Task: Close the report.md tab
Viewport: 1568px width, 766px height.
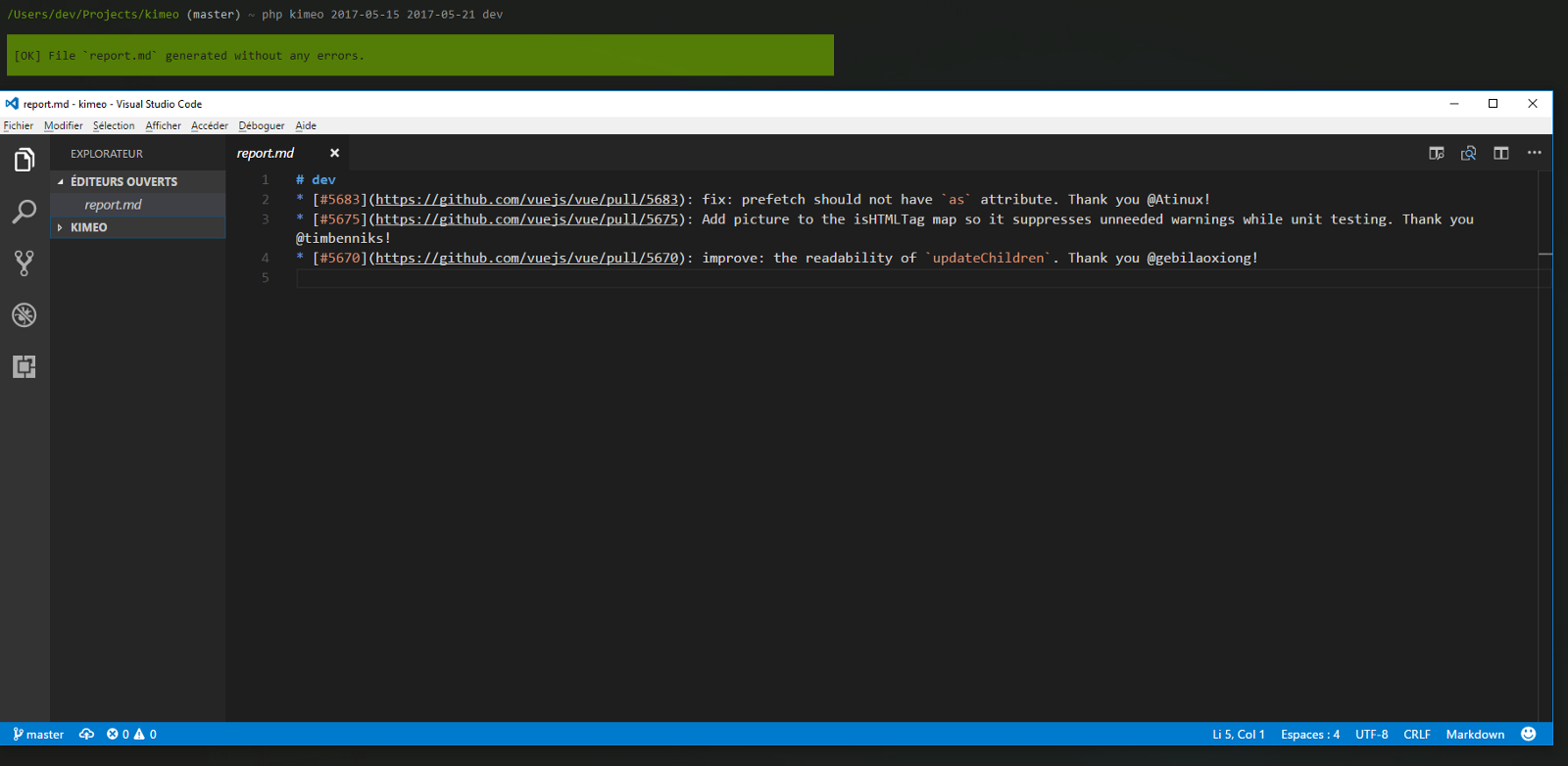Action: tap(334, 153)
